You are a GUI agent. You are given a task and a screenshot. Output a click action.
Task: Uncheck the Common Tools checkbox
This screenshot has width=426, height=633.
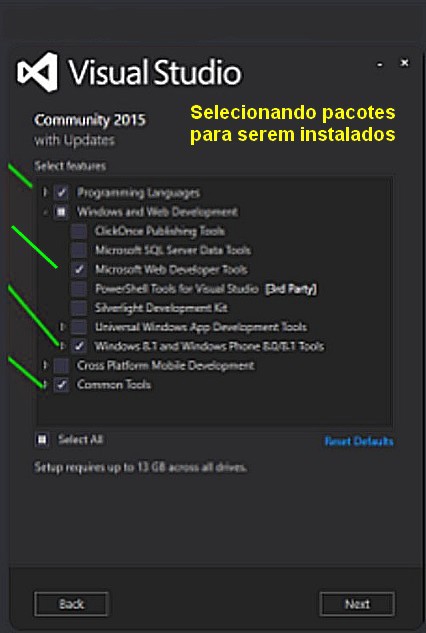tap(61, 385)
